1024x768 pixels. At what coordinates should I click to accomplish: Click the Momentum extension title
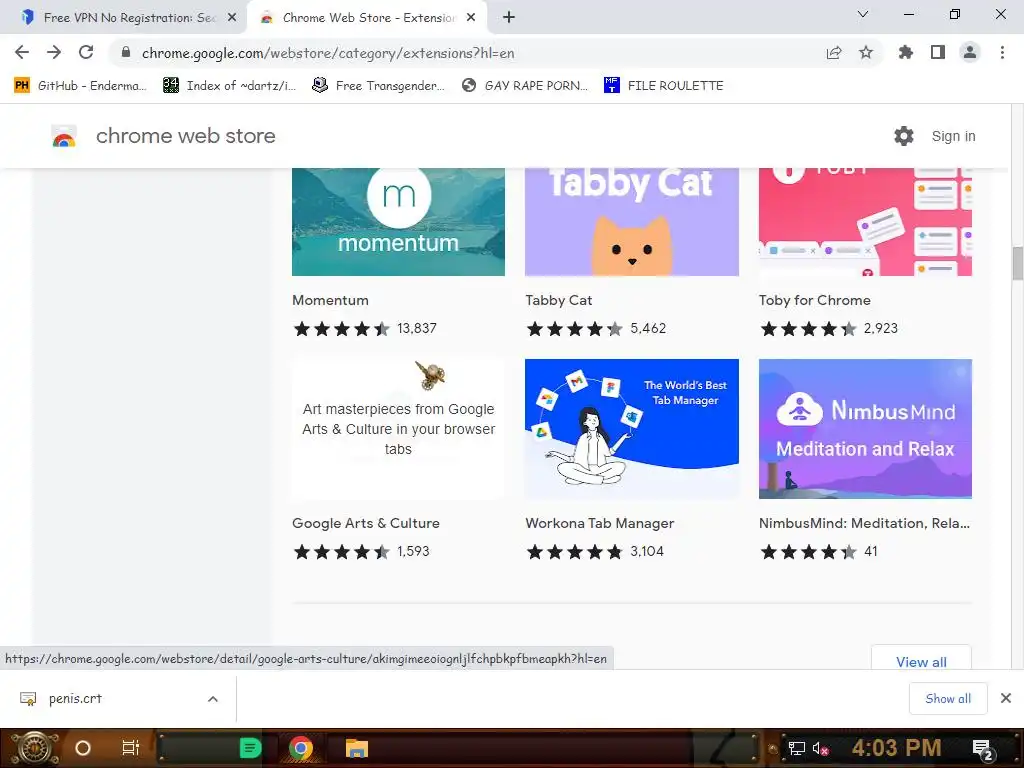(x=330, y=300)
